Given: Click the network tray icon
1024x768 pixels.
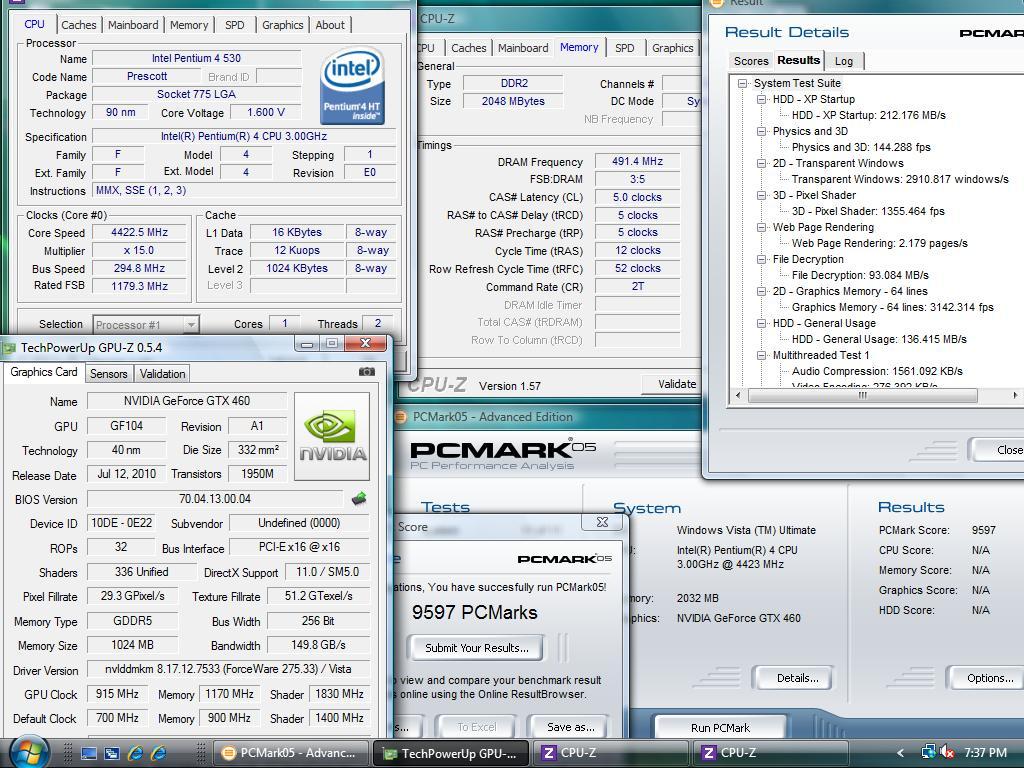Looking at the screenshot, I should point(928,752).
